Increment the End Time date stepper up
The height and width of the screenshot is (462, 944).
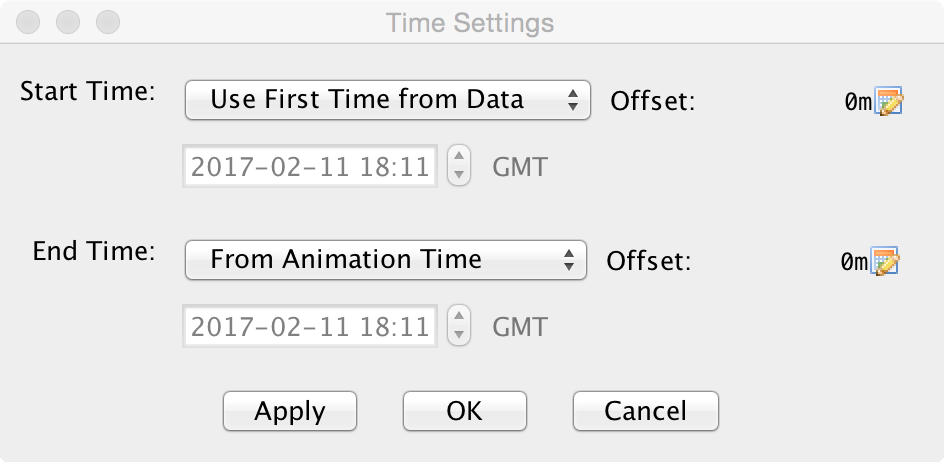click(458, 317)
